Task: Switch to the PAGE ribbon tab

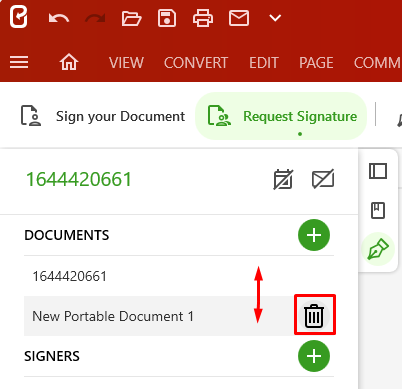Action: pos(316,63)
